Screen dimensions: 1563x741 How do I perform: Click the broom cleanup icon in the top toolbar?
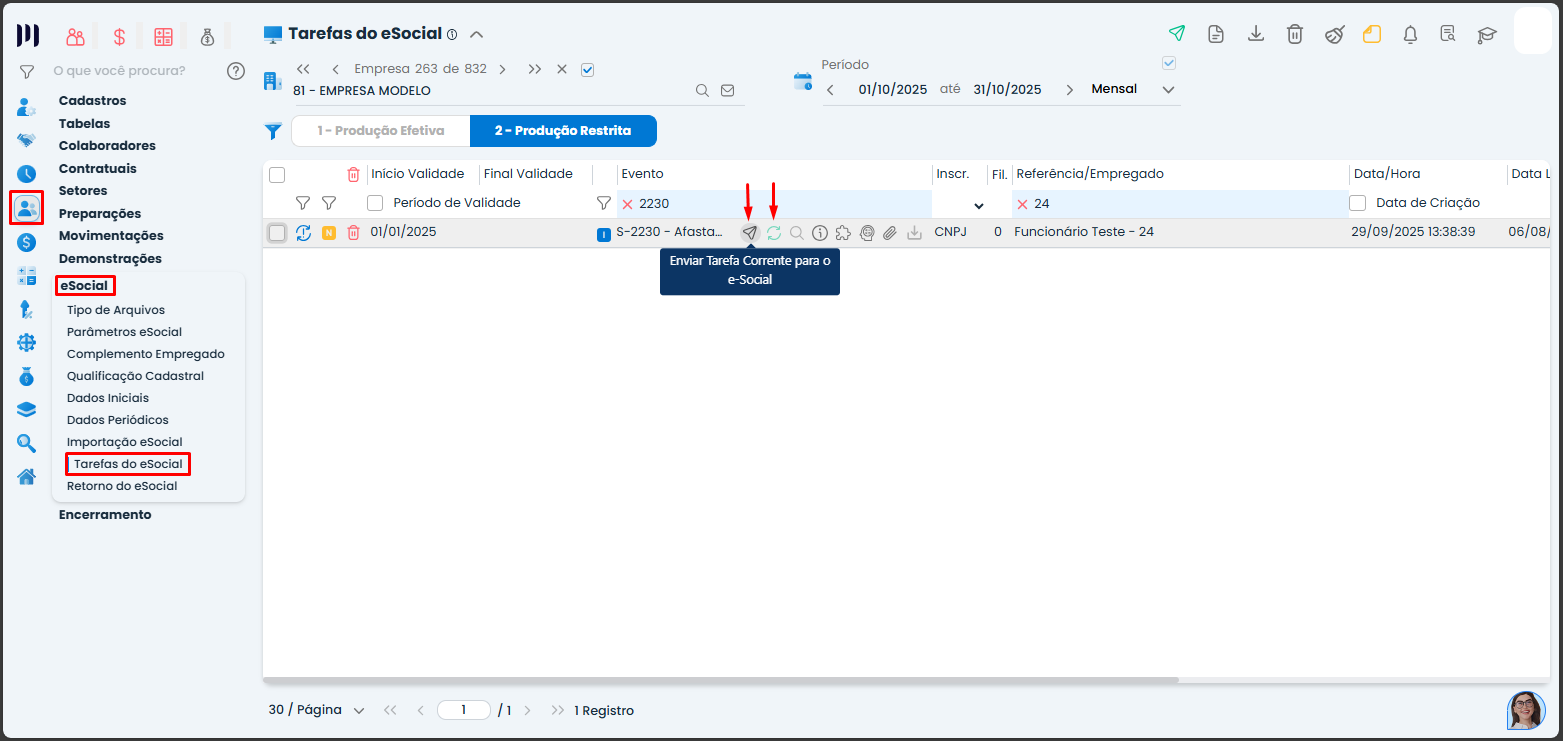[1334, 34]
